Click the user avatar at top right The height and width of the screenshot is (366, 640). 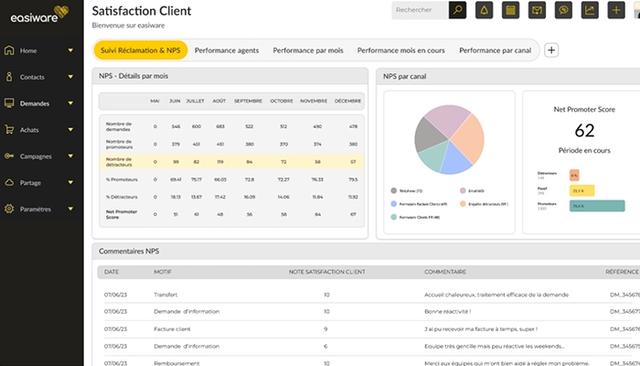tap(637, 10)
